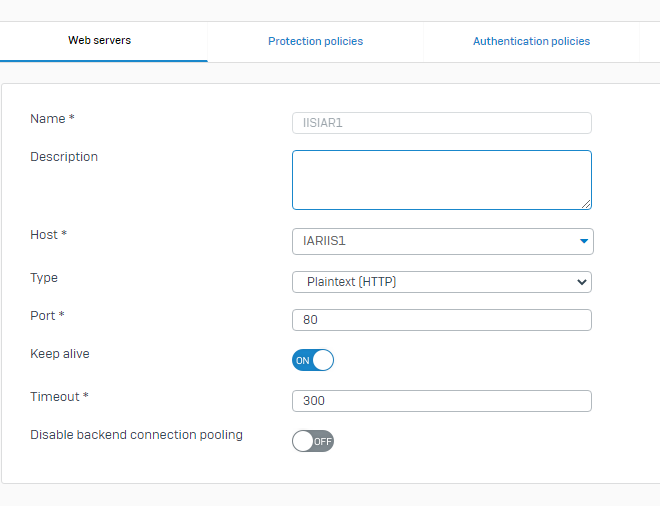Click the Host * label
This screenshot has height=506, width=660.
pos(48,234)
